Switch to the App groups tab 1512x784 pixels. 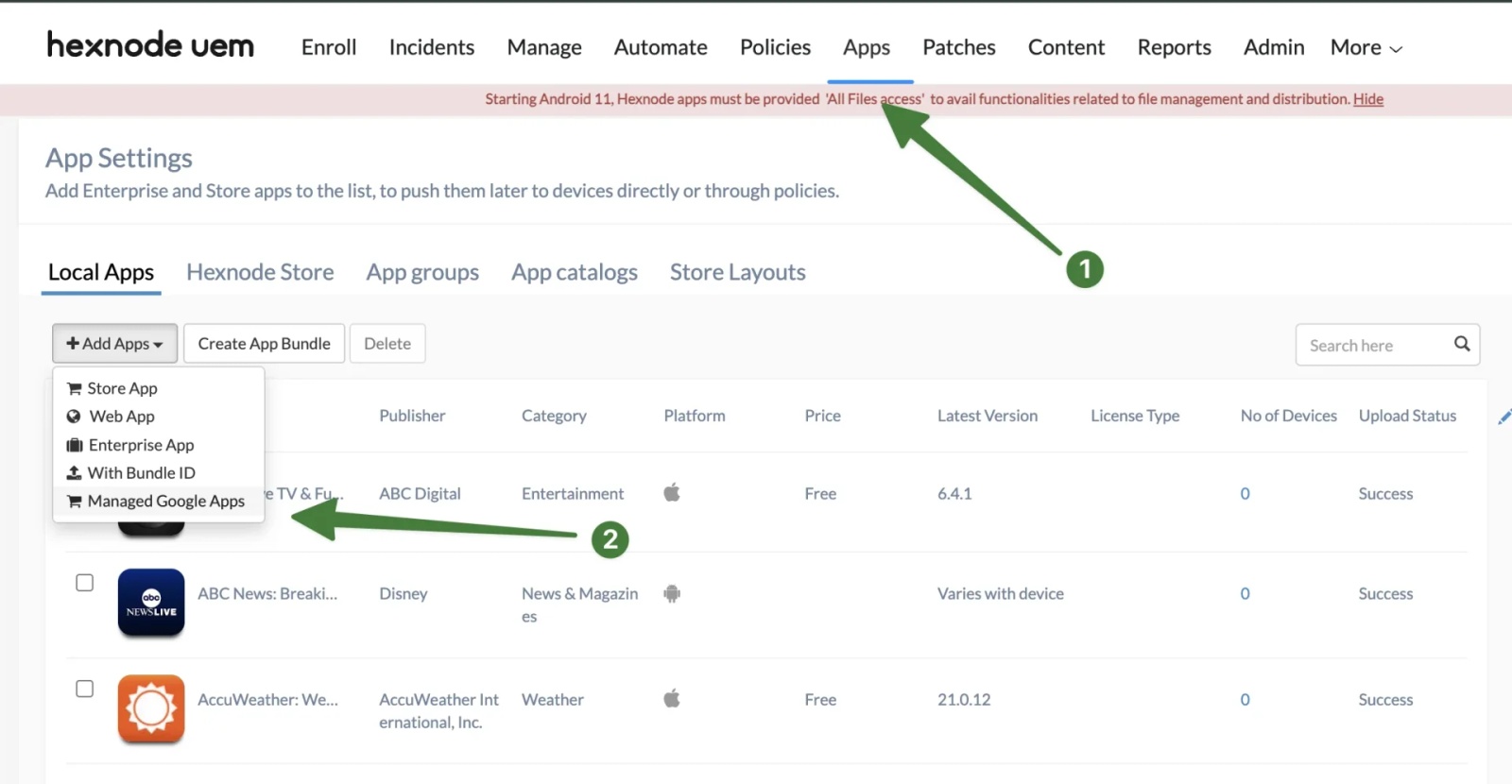[x=422, y=272]
